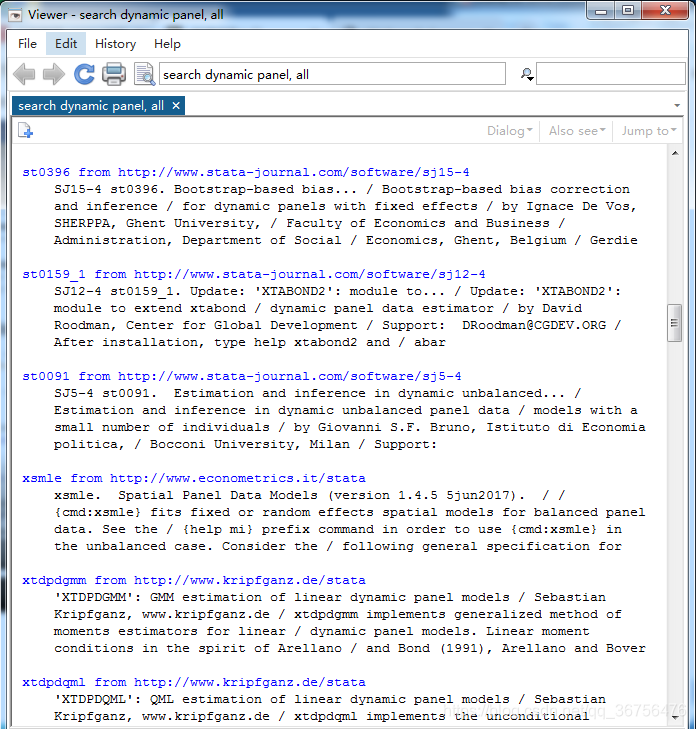
Task: Click text 'module to extend xtabond'
Action: tap(150, 309)
